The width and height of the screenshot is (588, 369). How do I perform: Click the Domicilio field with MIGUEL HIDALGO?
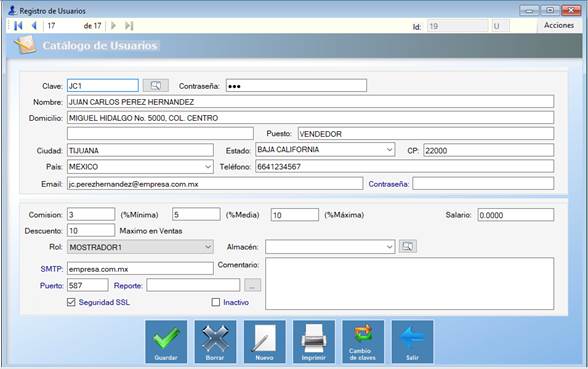pyautogui.click(x=310, y=118)
